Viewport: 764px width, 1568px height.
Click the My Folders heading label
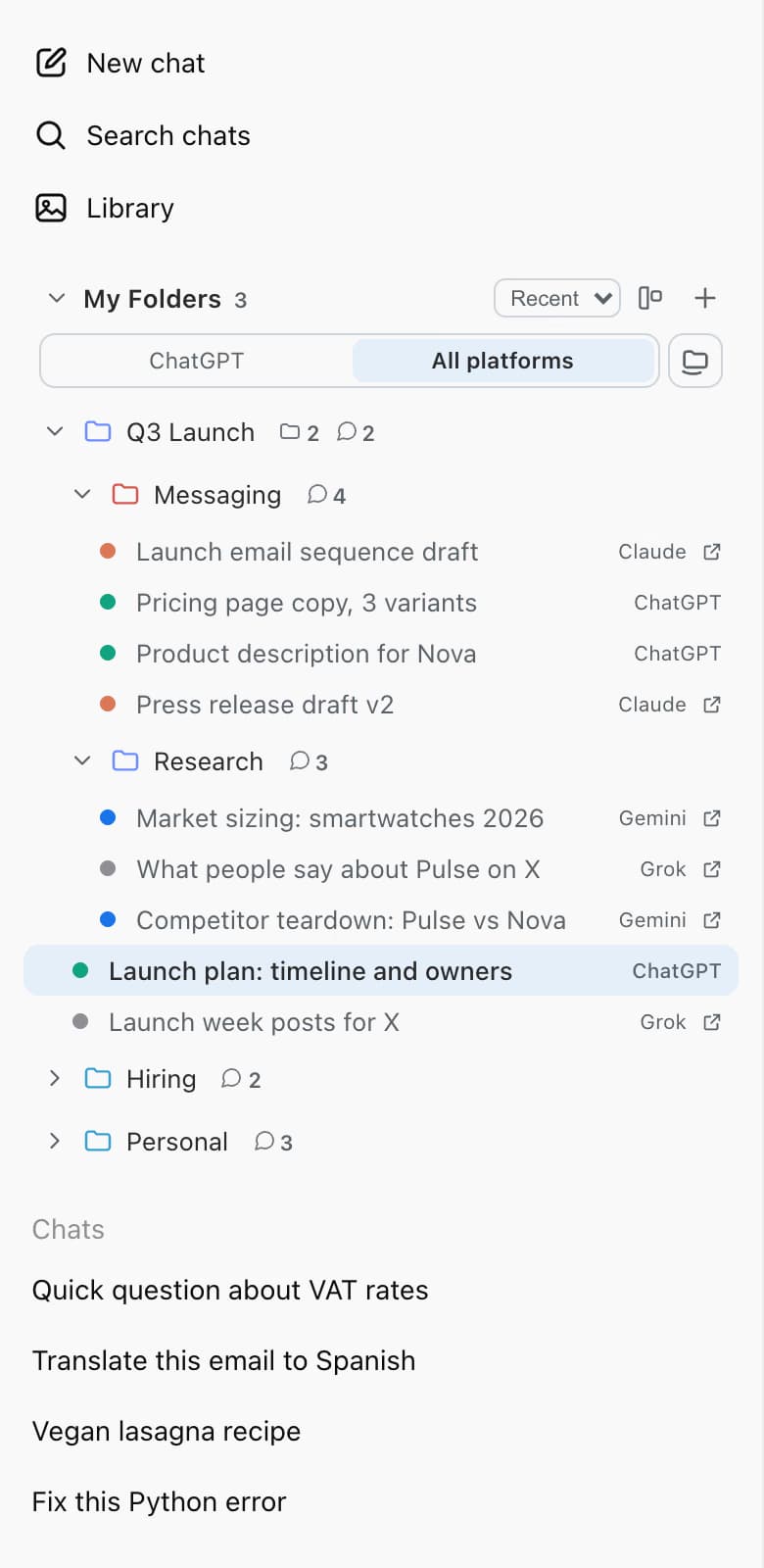click(152, 298)
